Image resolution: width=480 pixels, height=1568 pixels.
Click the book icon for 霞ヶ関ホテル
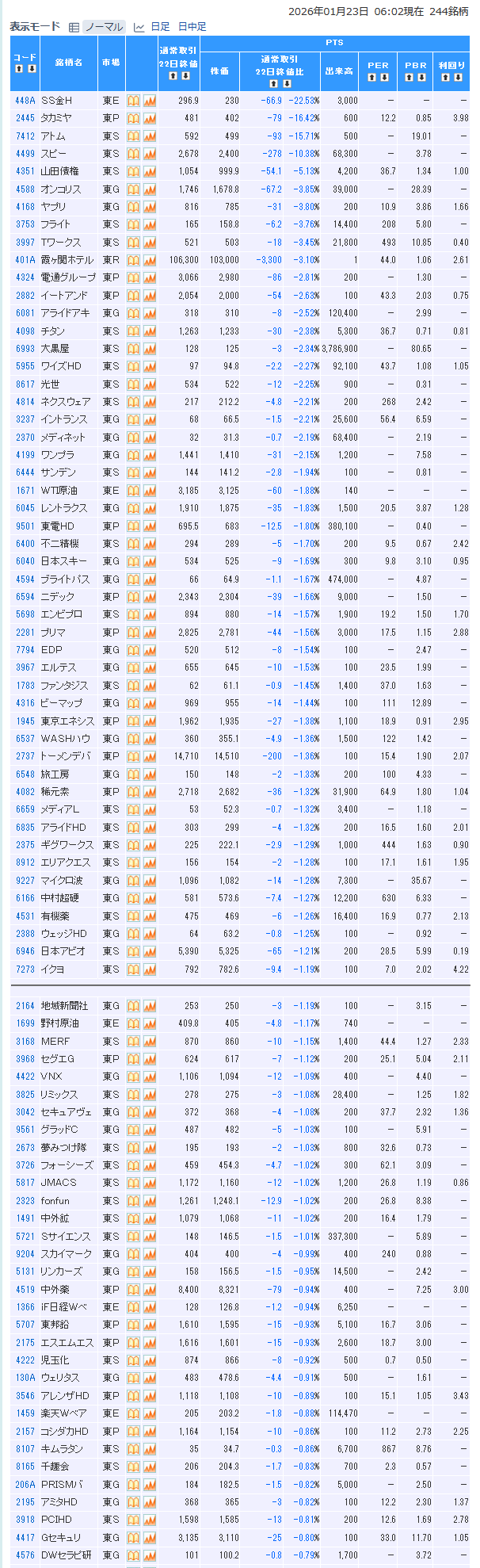pos(133,260)
